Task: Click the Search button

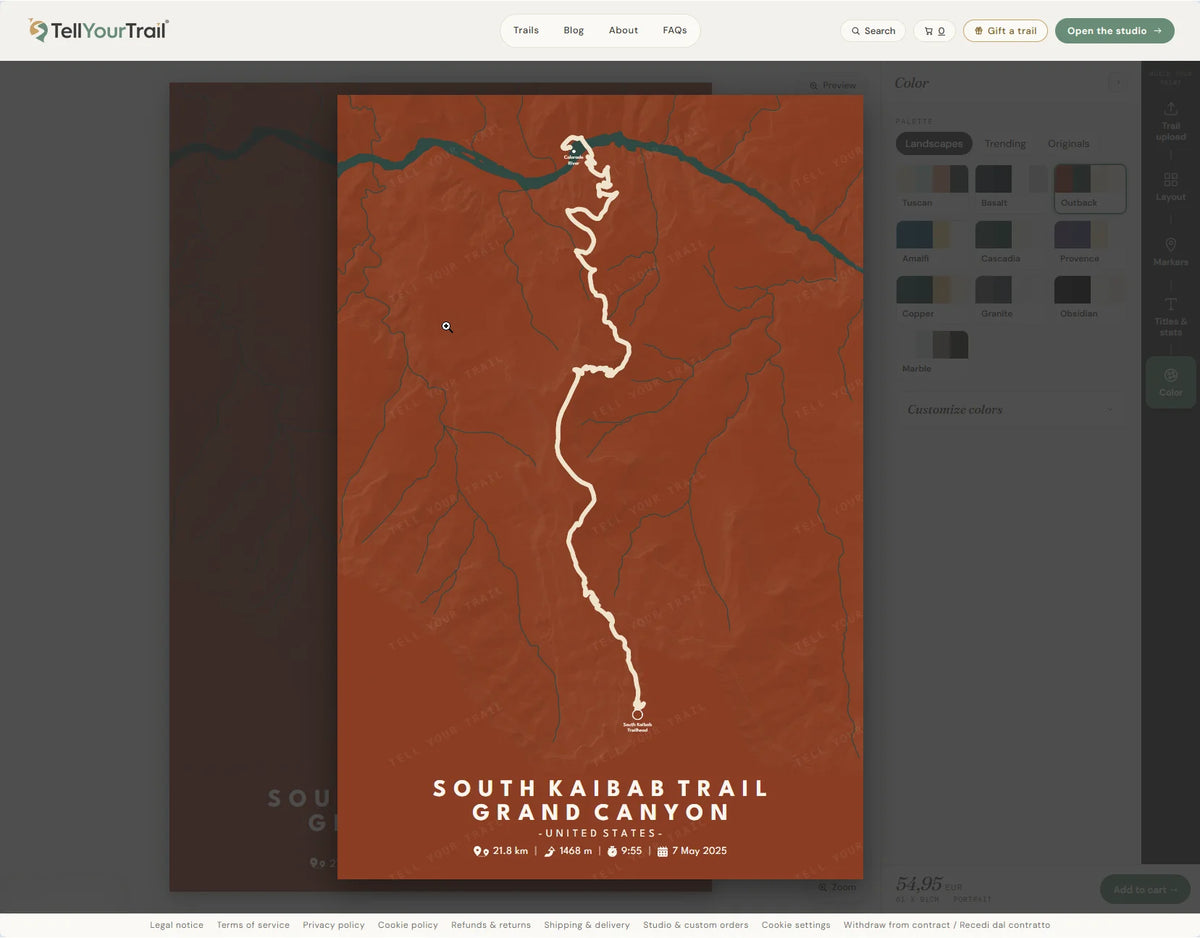Action: pos(873,31)
